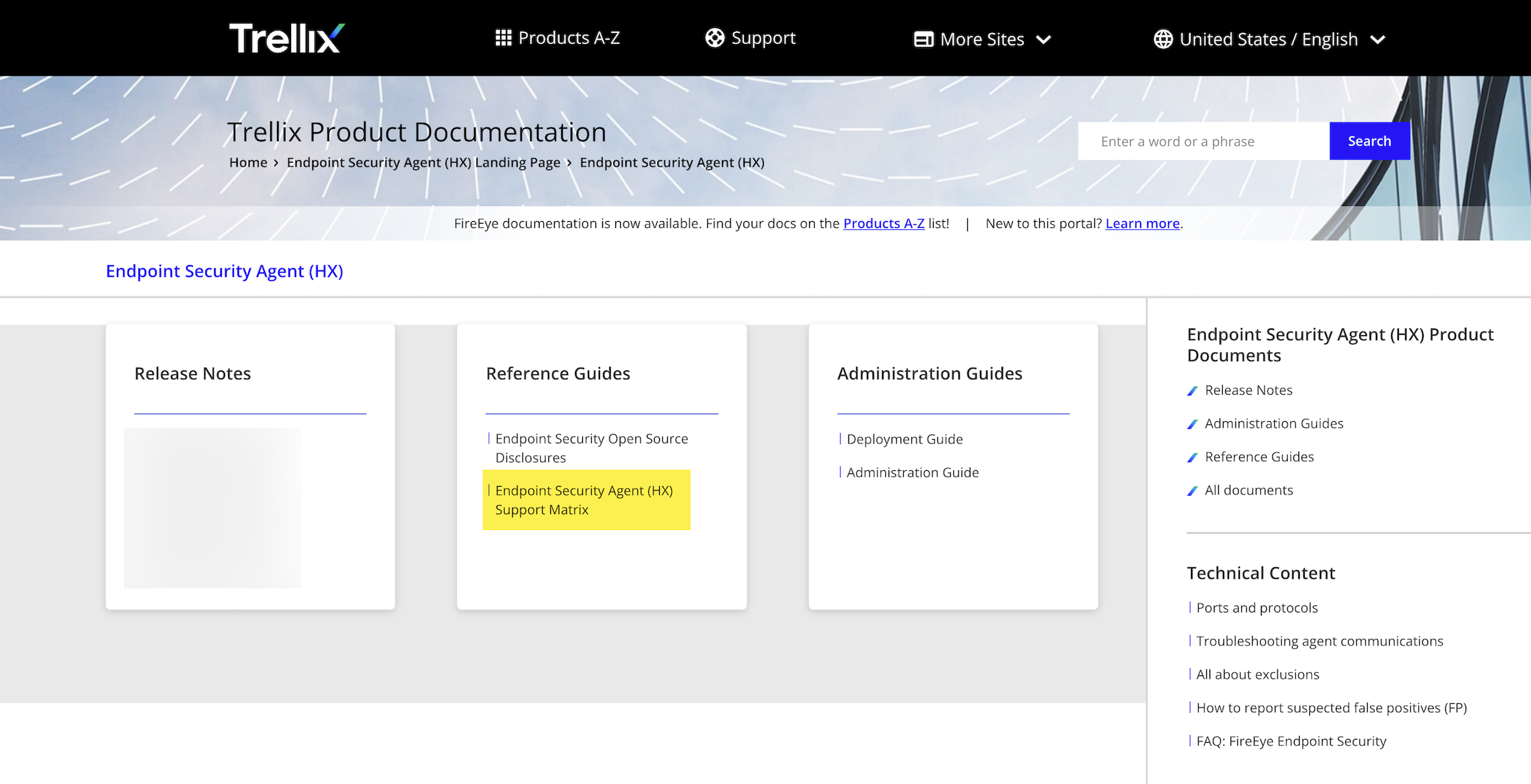Viewport: 1531px width, 784px height.
Task: Click the globe language icon
Action: point(1163,39)
